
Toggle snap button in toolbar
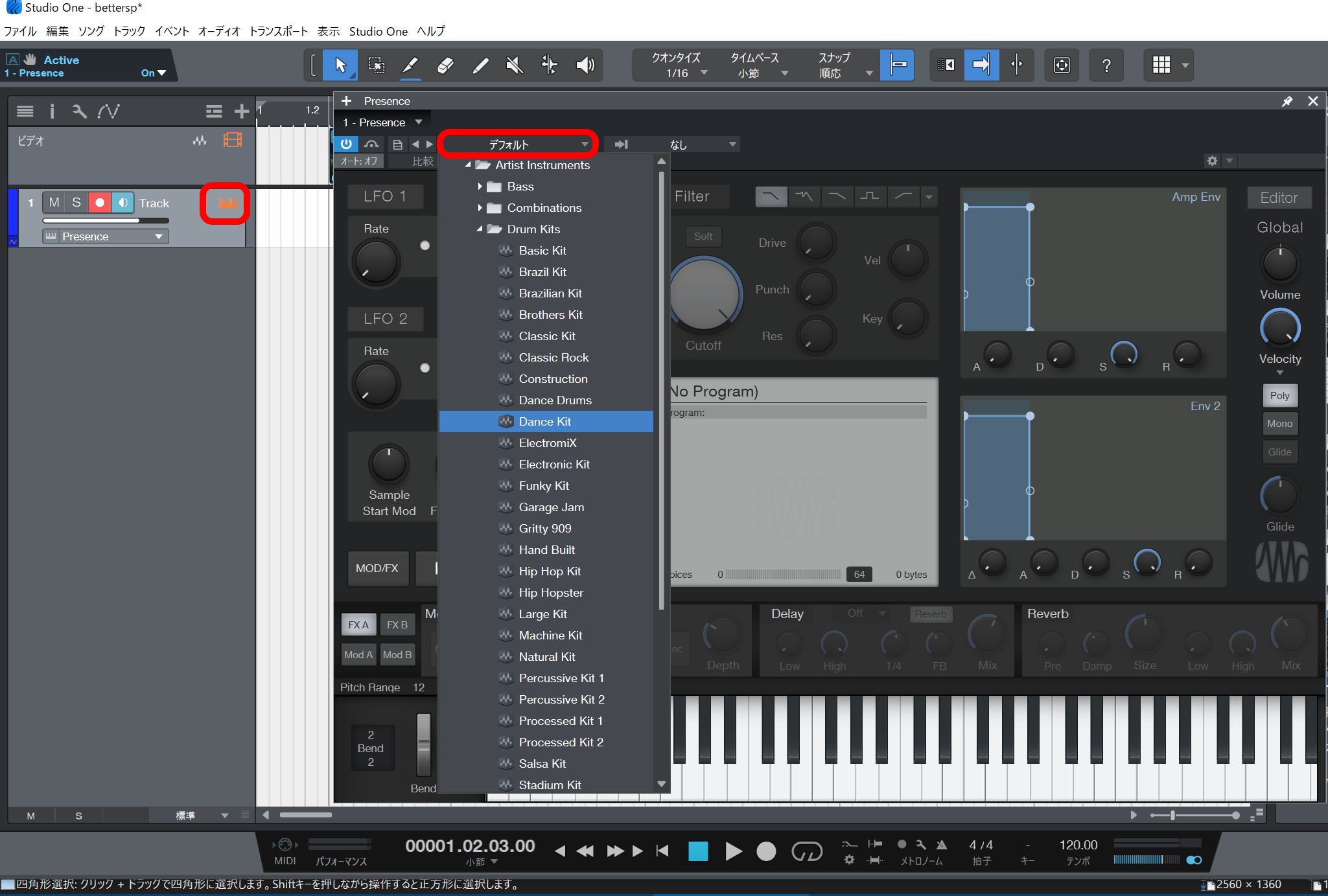click(x=898, y=65)
